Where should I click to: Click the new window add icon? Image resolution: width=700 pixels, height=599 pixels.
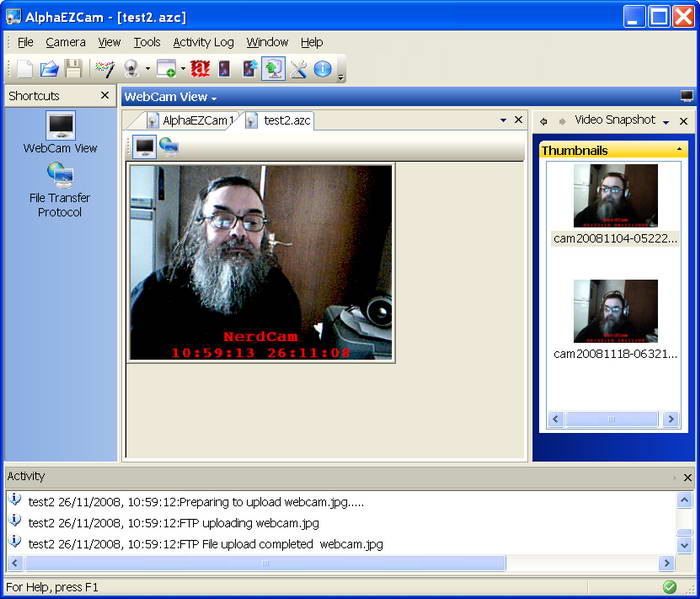pyautogui.click(x=166, y=69)
